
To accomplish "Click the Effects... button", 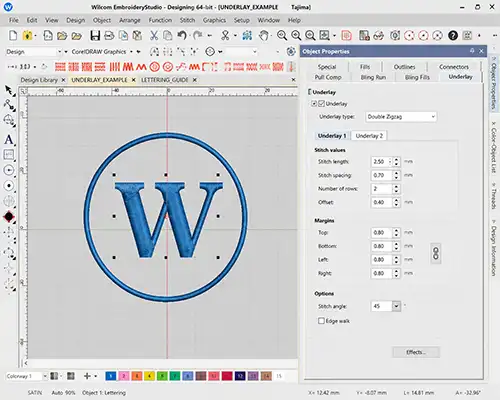I will coord(416,352).
